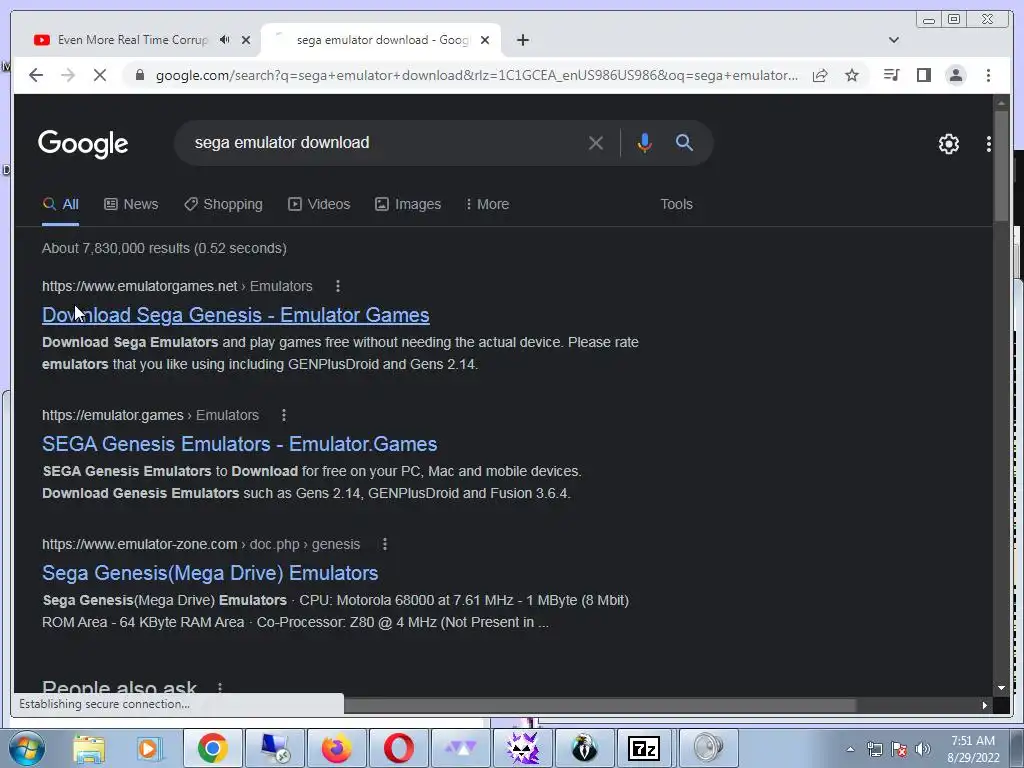Launch Opera from the taskbar
The width and height of the screenshot is (1024, 768).
click(x=398, y=748)
